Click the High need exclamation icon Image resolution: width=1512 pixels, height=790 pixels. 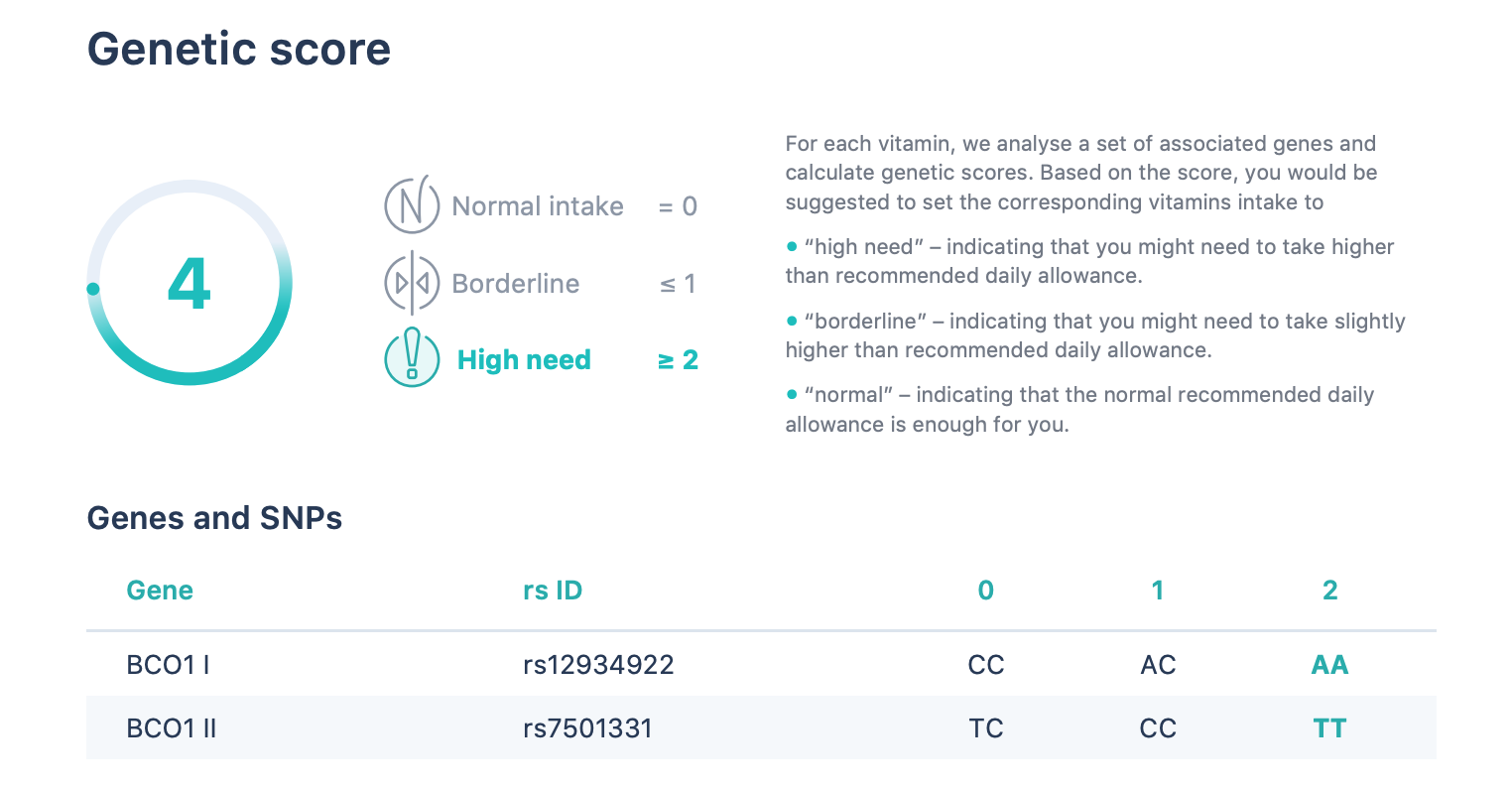tap(412, 358)
